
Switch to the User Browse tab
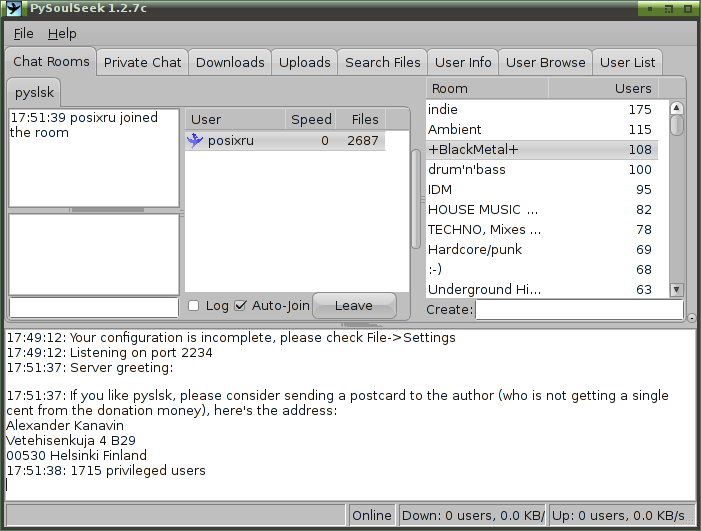point(545,62)
